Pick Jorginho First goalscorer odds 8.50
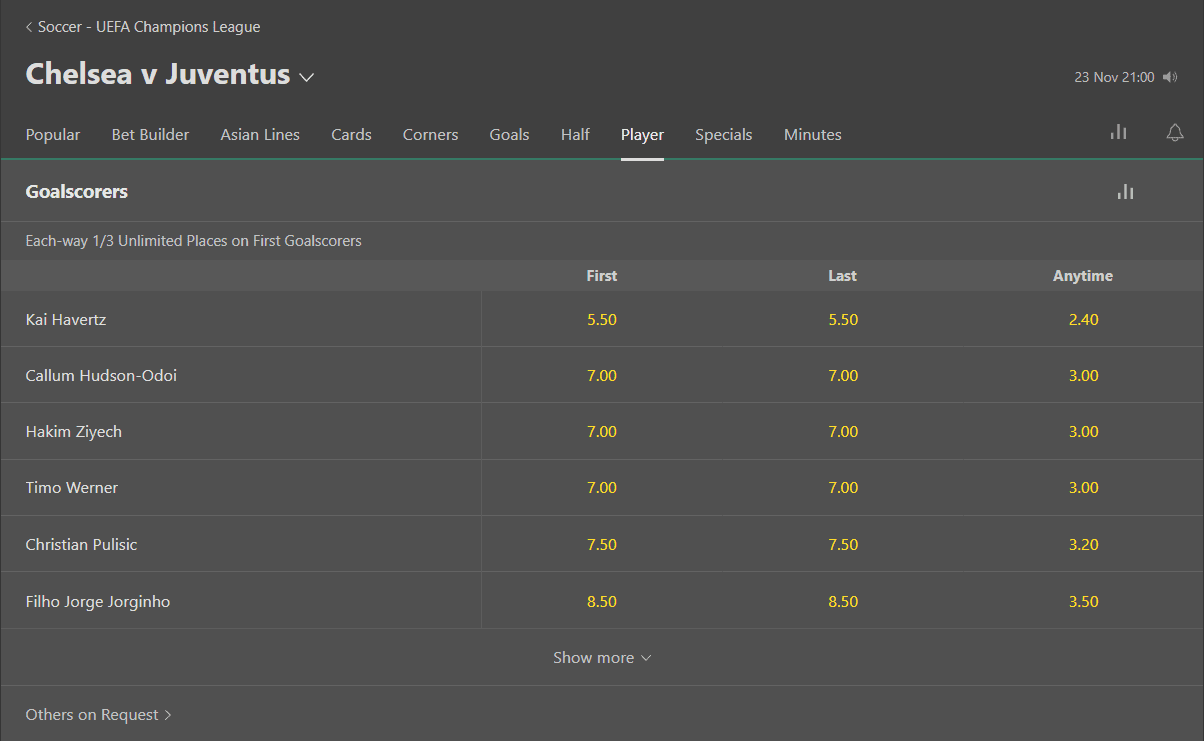 [x=602, y=602]
